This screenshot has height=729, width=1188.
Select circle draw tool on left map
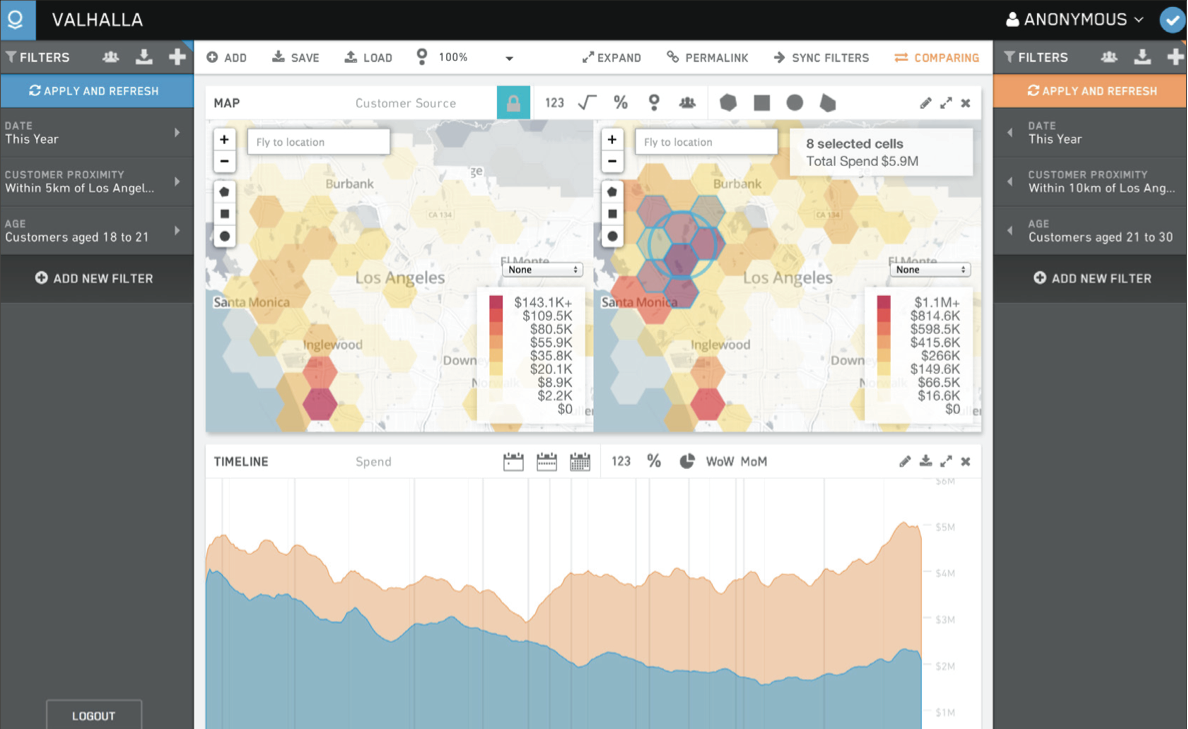224,236
